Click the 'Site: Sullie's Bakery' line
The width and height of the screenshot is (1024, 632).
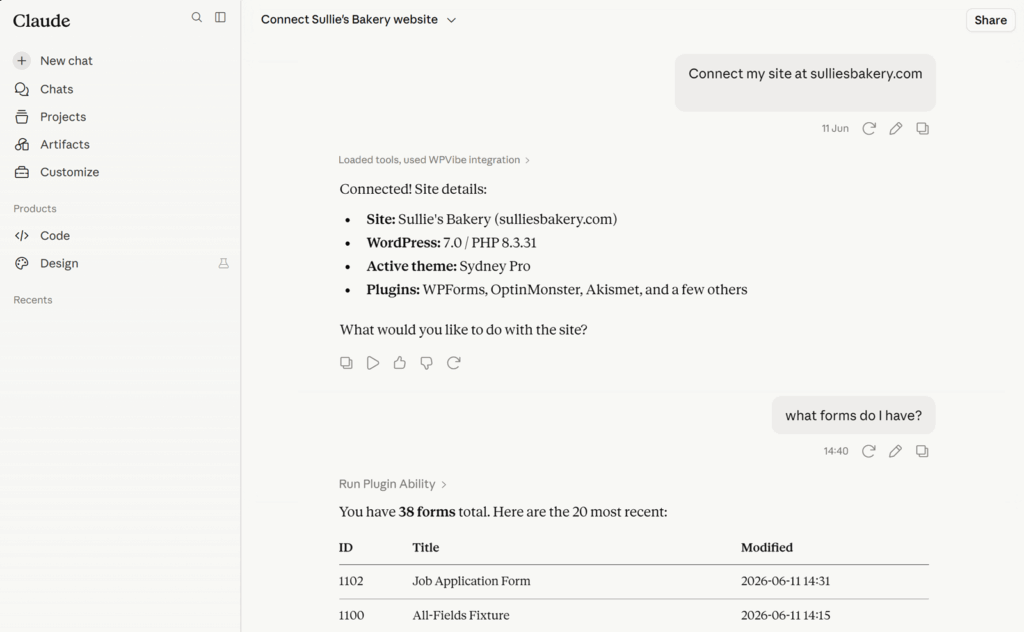[491, 219]
